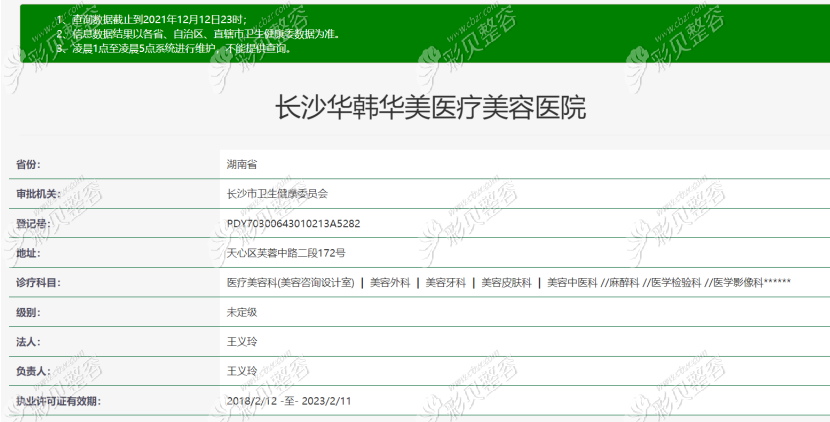Click the 诊疗科目 value beginning 医疗美容科
Screen dimensions: 830x422
509,283
